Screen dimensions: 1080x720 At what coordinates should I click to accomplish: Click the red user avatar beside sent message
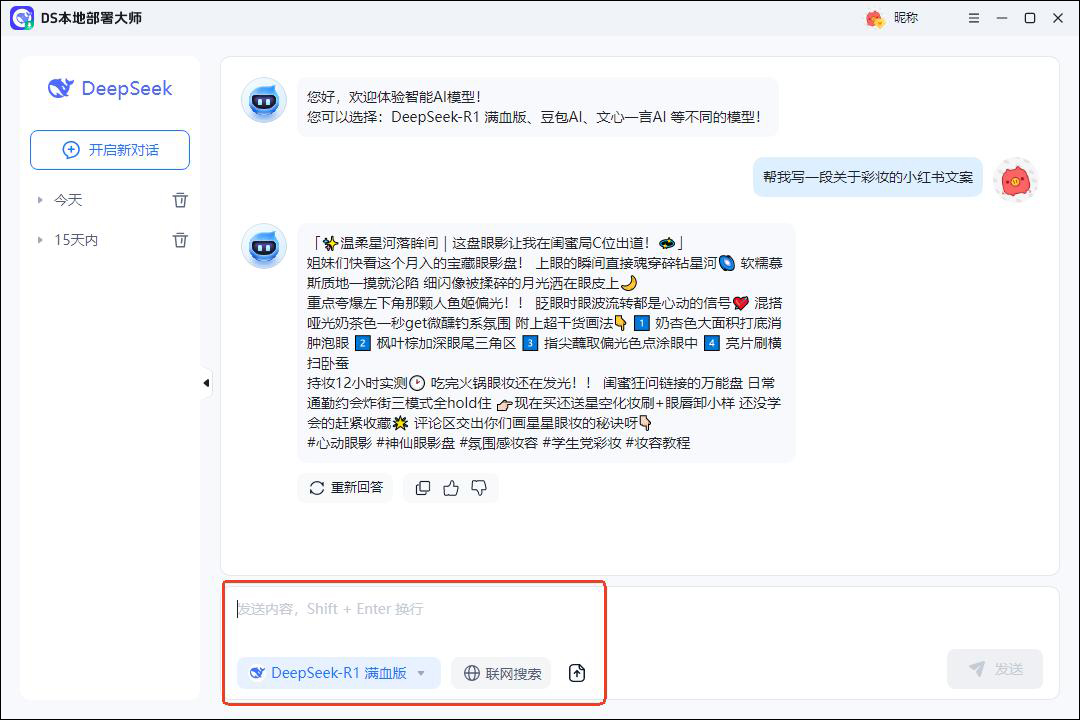coord(1015,181)
